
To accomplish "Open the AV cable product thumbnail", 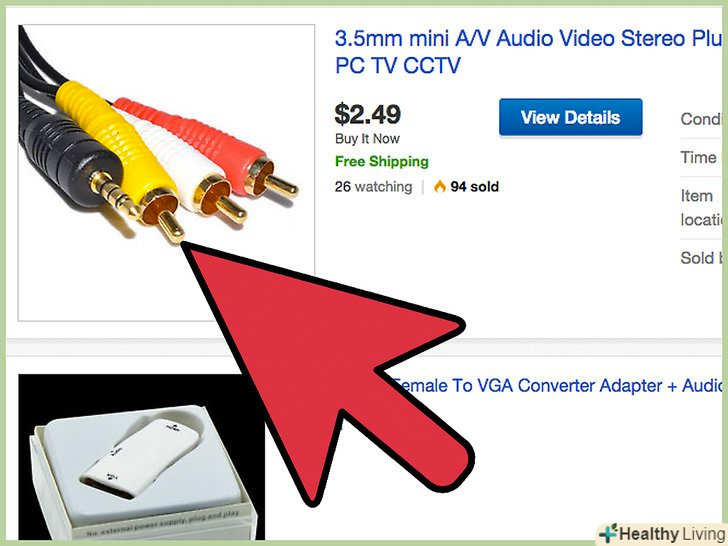I will tap(166, 173).
